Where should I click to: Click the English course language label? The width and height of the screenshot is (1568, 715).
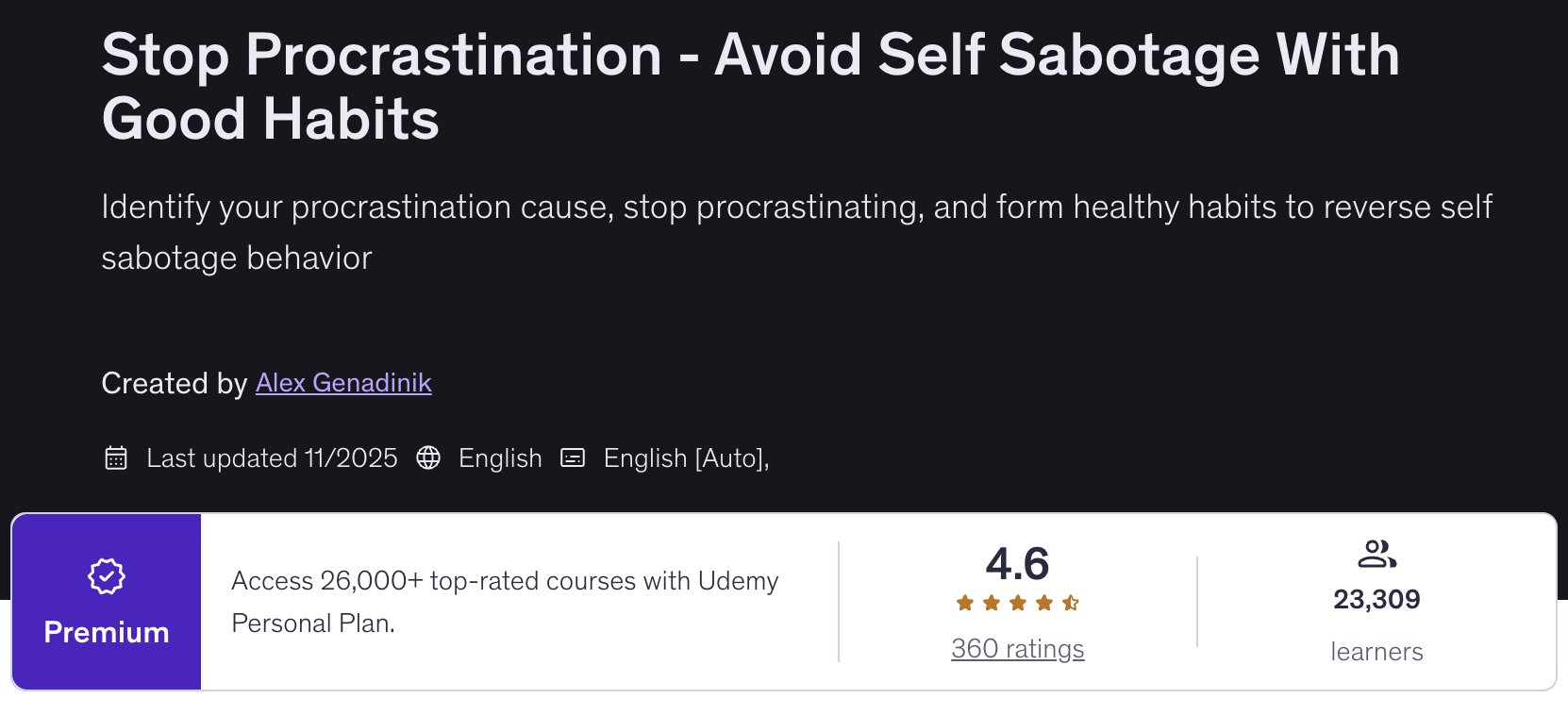click(500, 458)
